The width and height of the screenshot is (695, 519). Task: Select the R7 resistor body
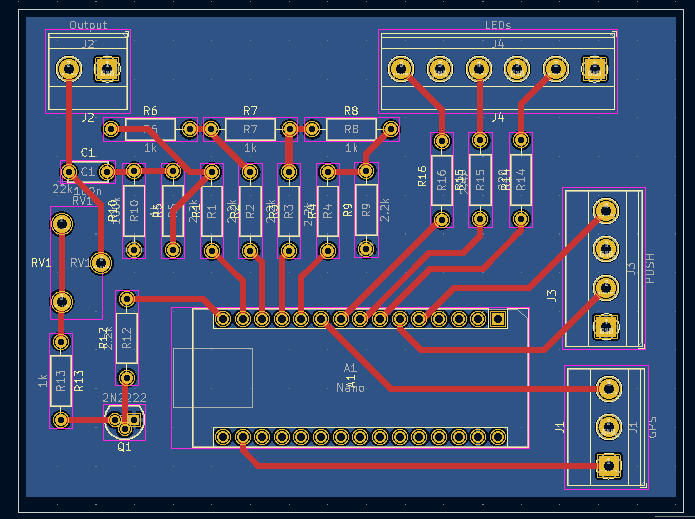(250, 129)
